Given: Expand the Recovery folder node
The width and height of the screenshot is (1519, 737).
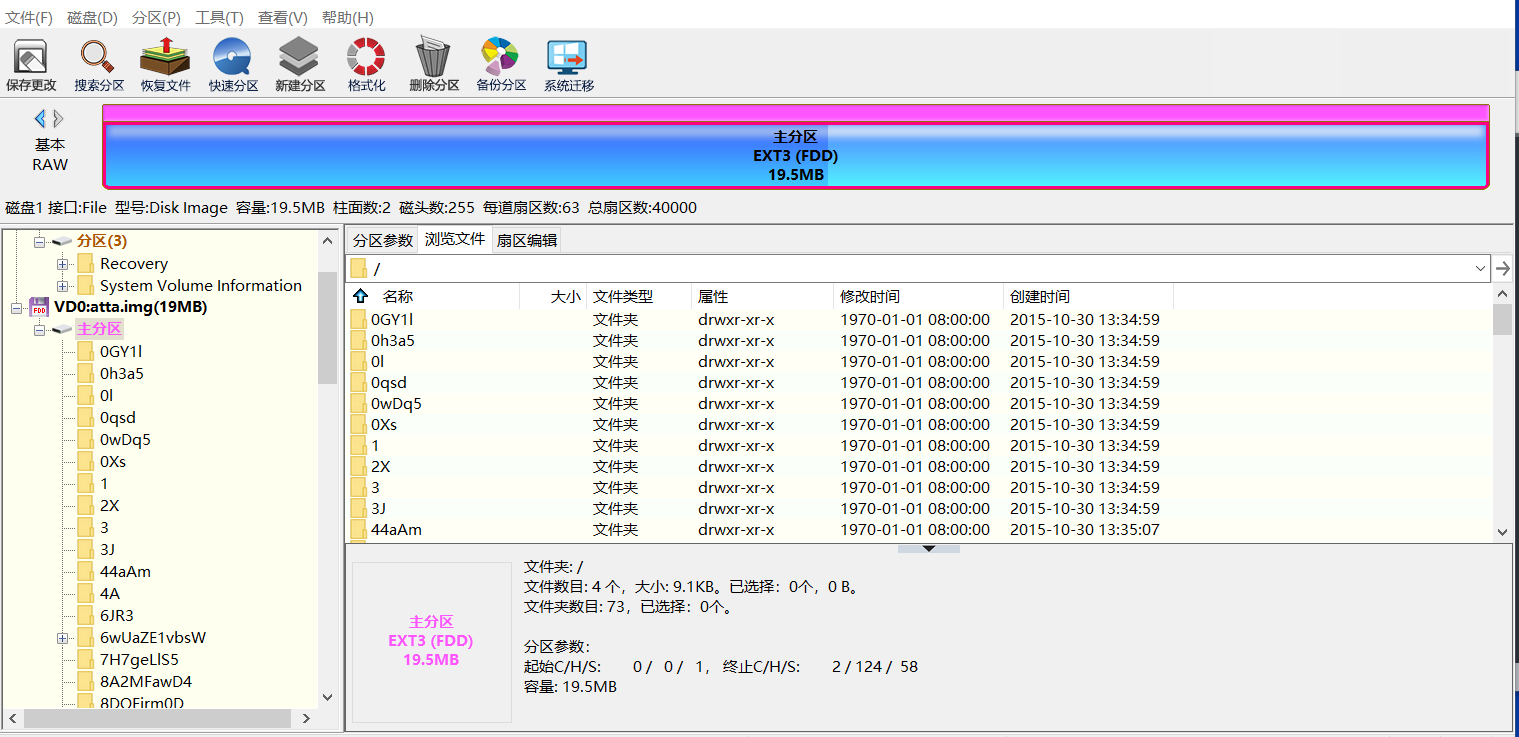Looking at the screenshot, I should 62,264.
